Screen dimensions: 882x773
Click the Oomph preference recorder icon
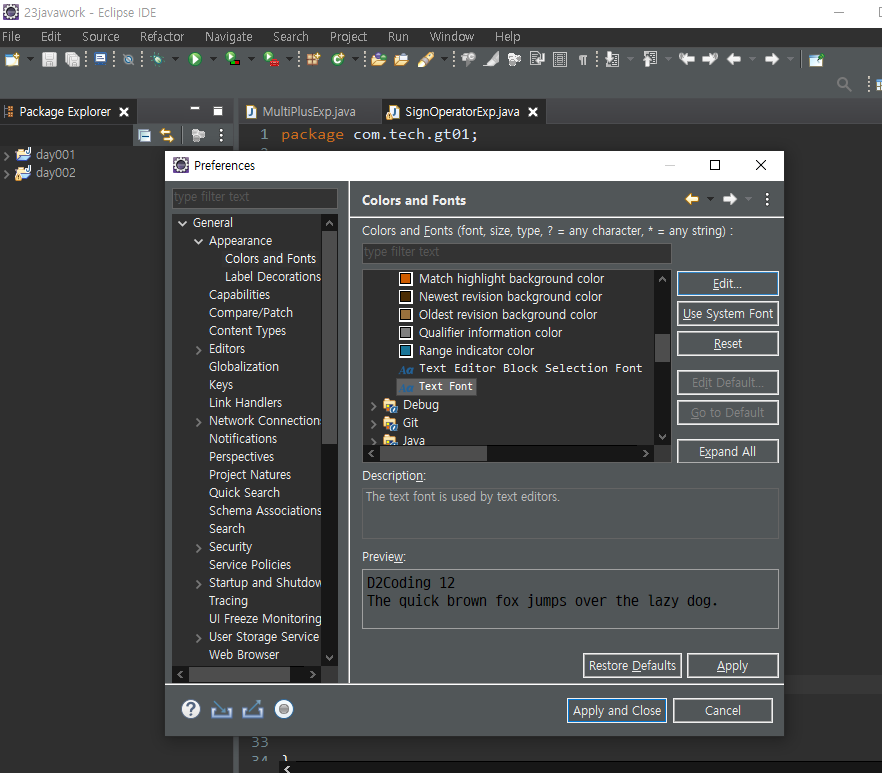pos(284,709)
